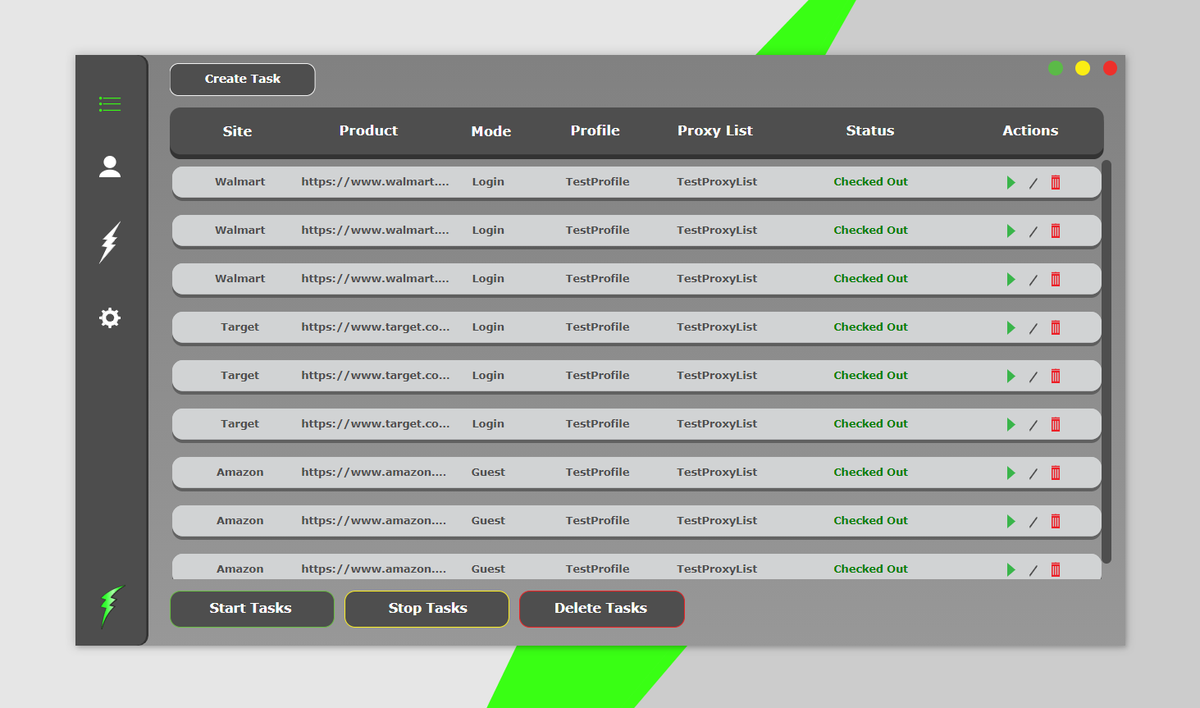
Task: Edit the first Walmart task
Action: (x=1033, y=183)
